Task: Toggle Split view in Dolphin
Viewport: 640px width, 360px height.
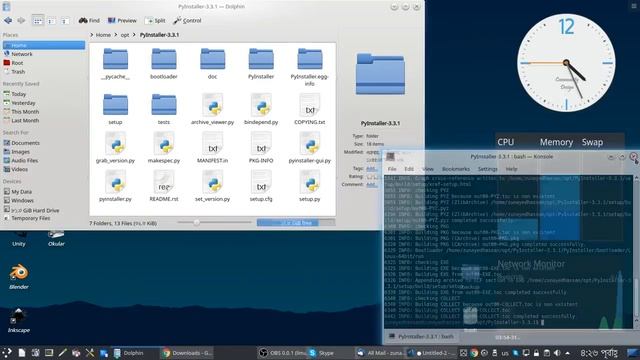Action: 155,20
